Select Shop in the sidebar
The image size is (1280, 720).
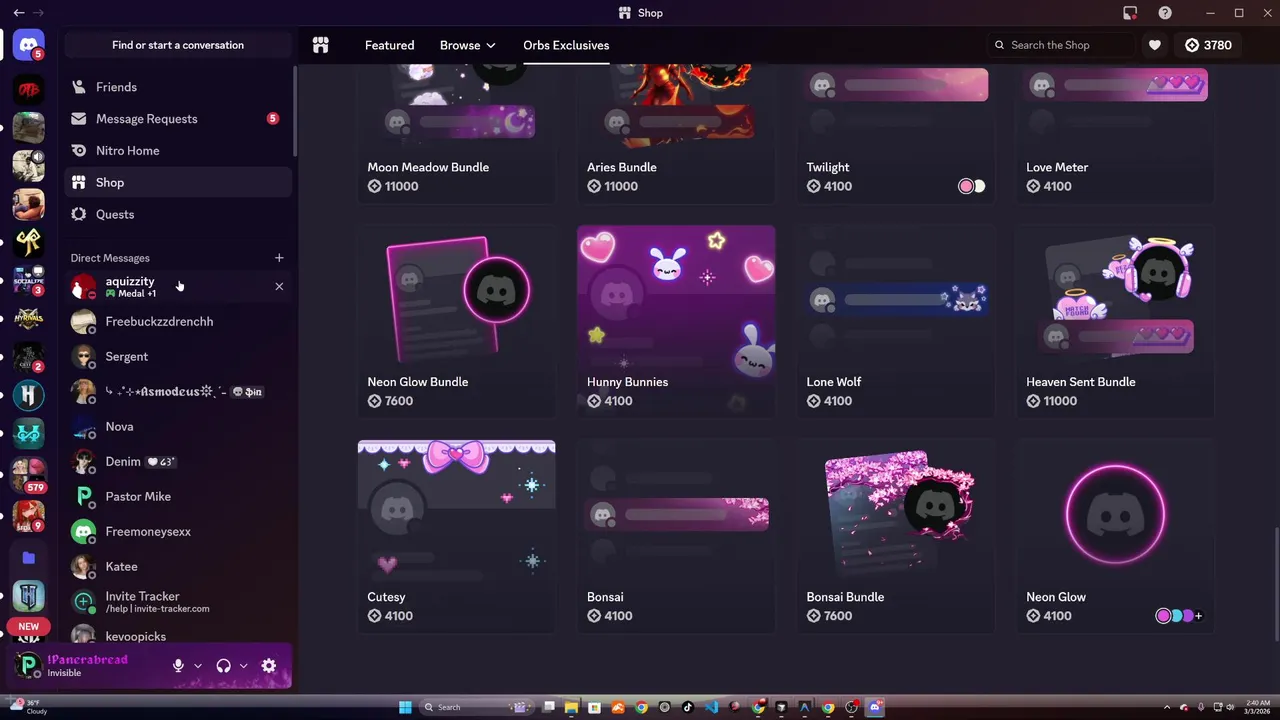(178, 183)
